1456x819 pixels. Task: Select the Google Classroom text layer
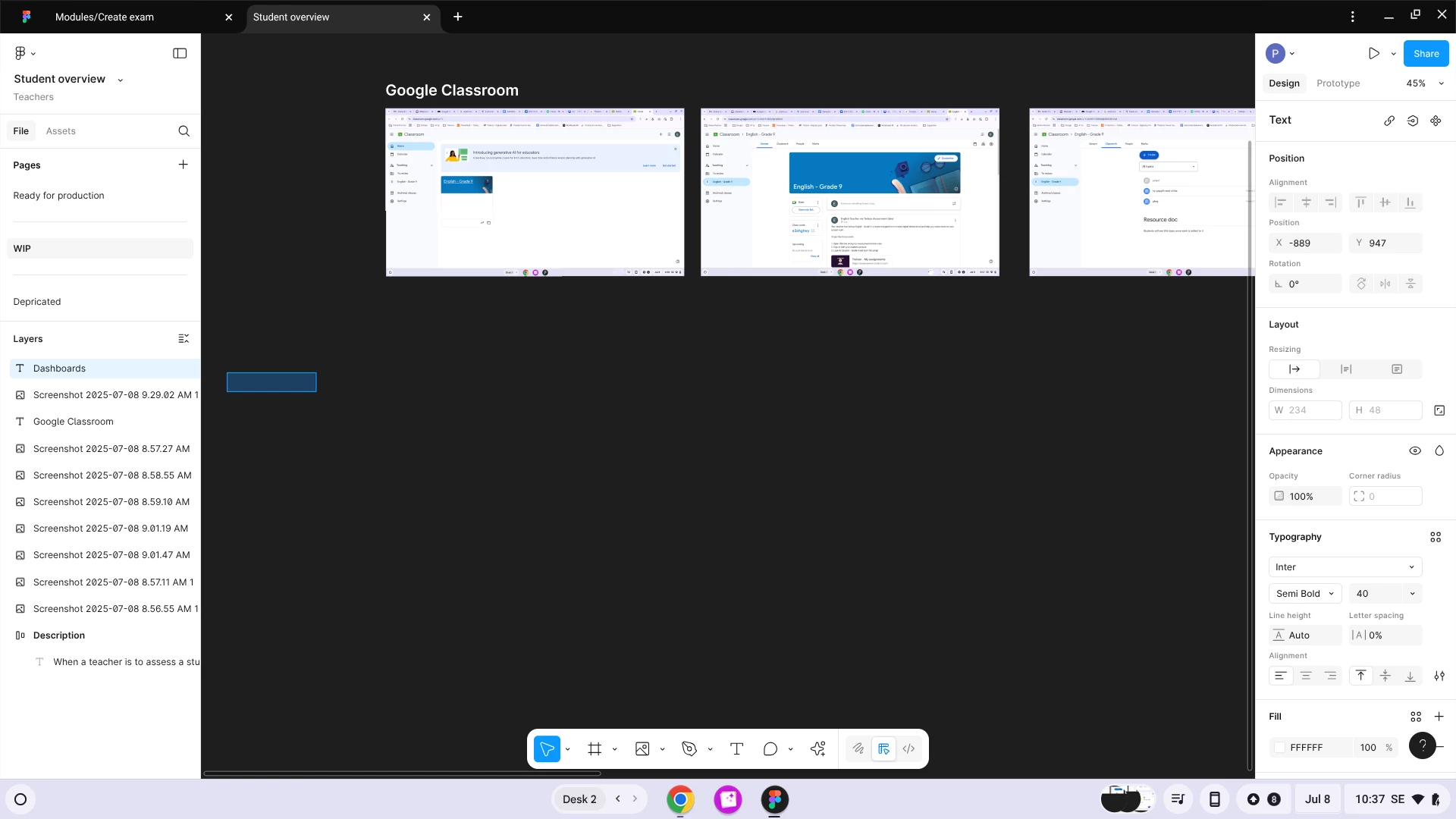105,422
